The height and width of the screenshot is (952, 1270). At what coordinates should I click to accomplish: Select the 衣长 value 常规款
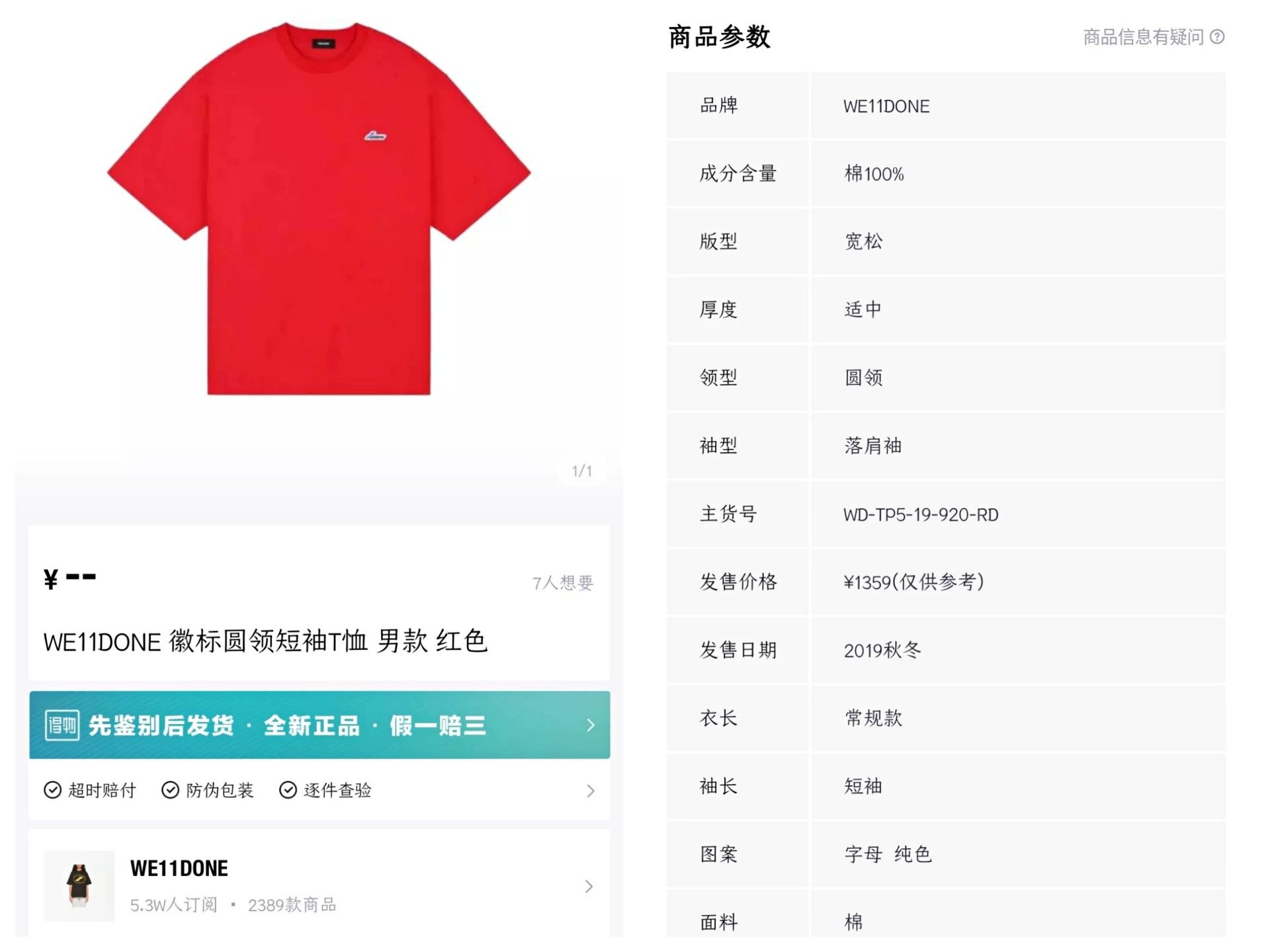click(x=873, y=719)
